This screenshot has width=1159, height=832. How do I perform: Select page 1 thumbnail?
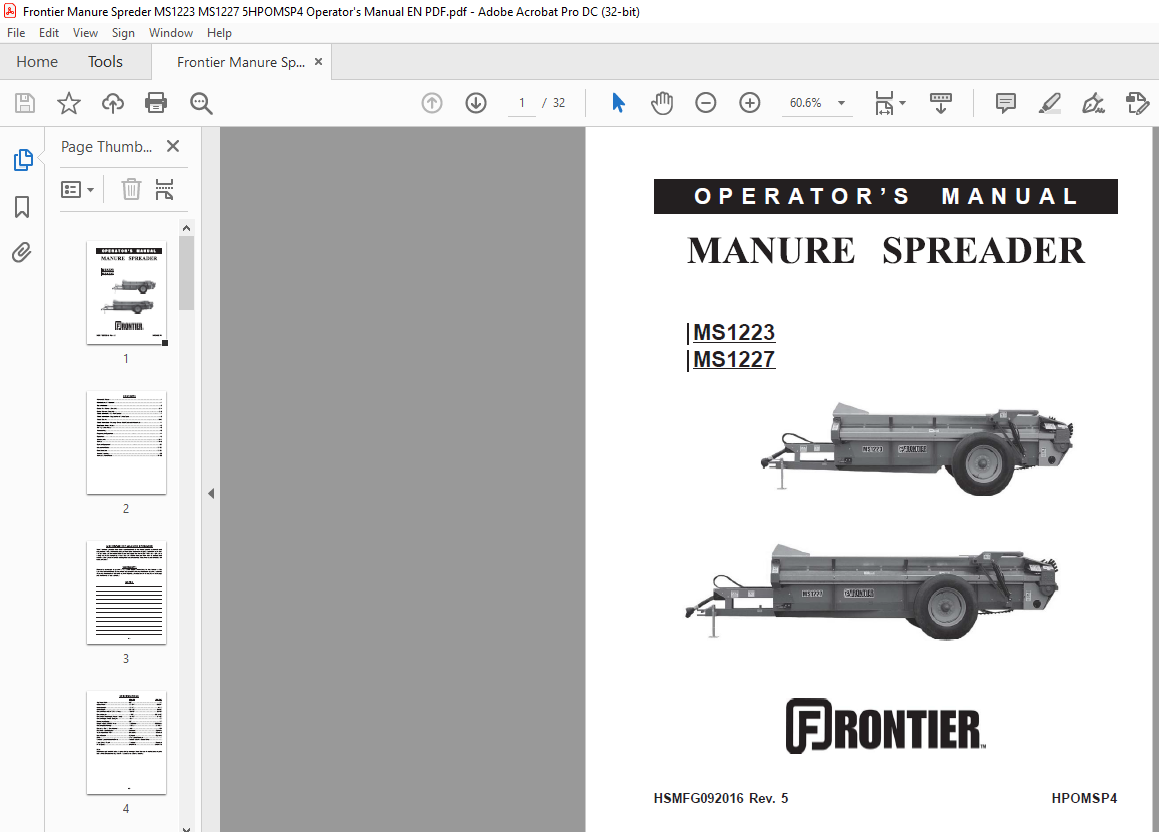(127, 293)
